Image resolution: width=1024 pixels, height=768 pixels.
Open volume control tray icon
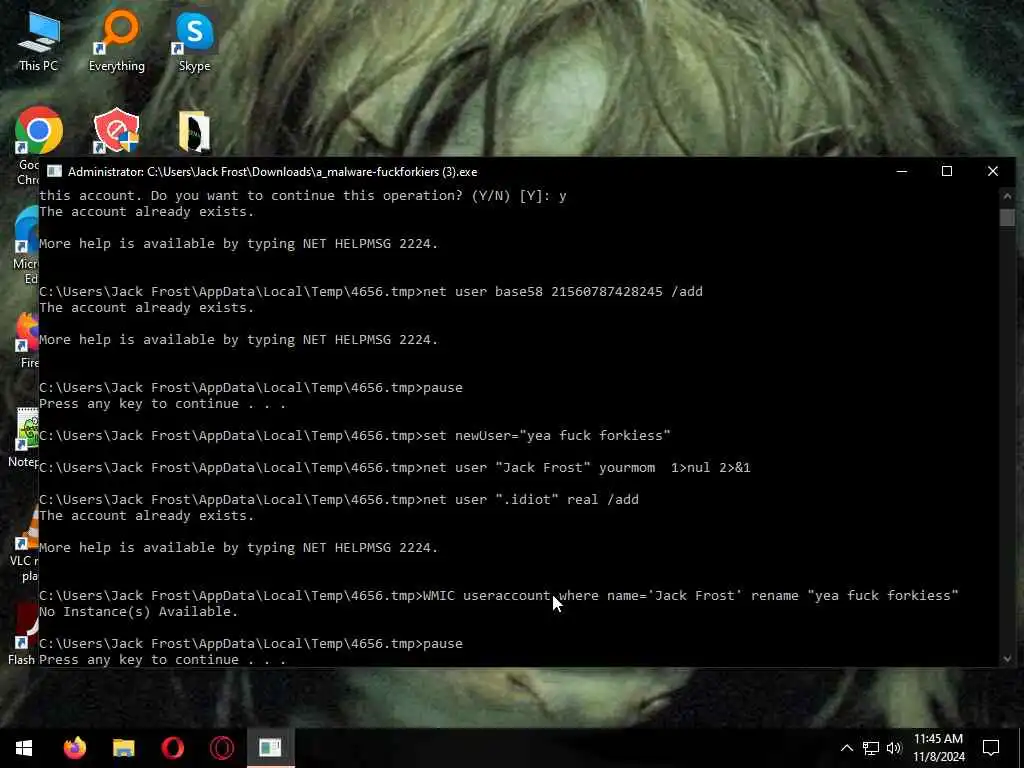point(894,748)
